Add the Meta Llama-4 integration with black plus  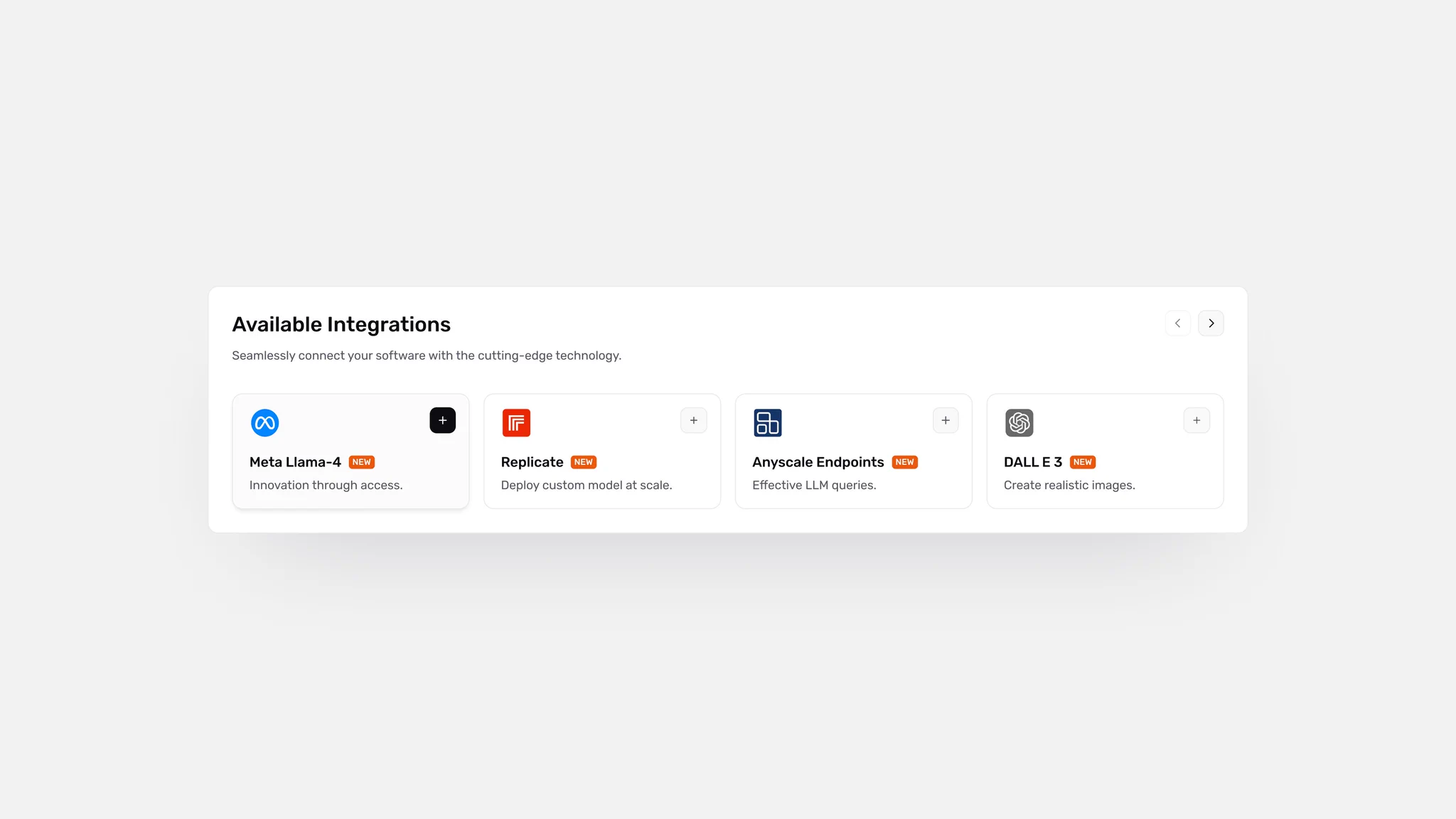[x=442, y=420]
